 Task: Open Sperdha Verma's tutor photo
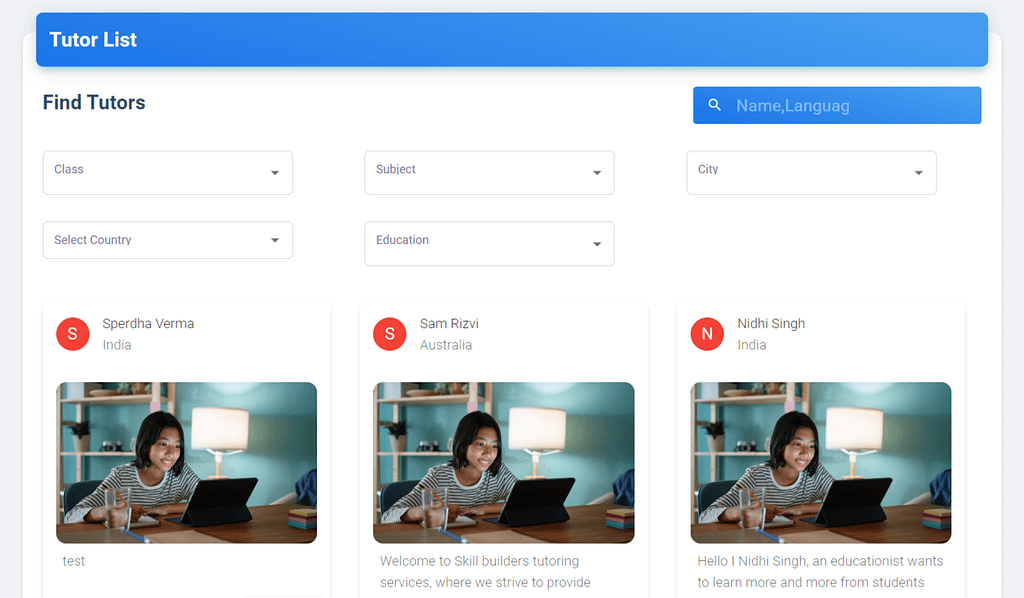click(x=187, y=463)
